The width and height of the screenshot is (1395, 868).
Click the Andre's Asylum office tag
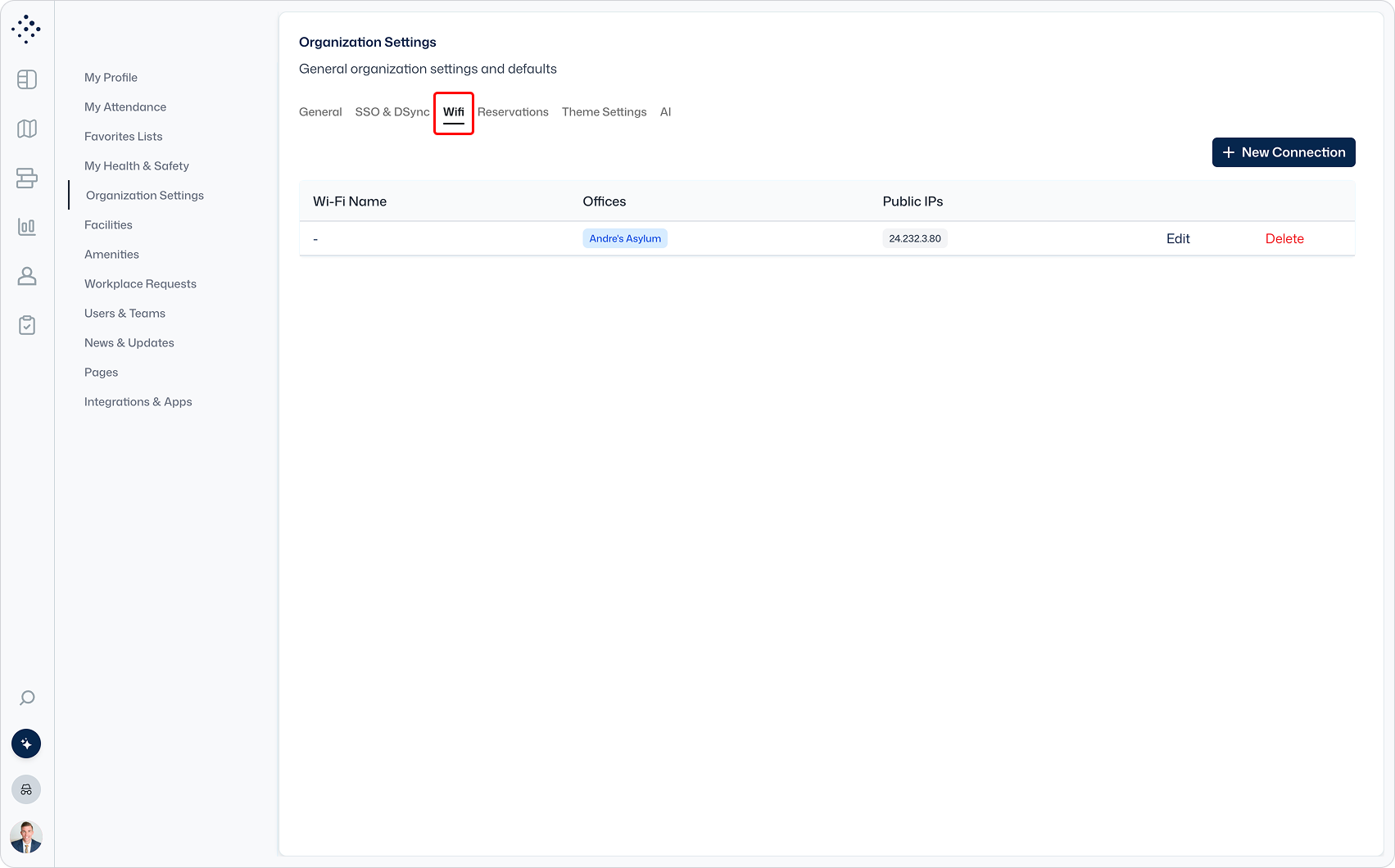pyautogui.click(x=625, y=238)
